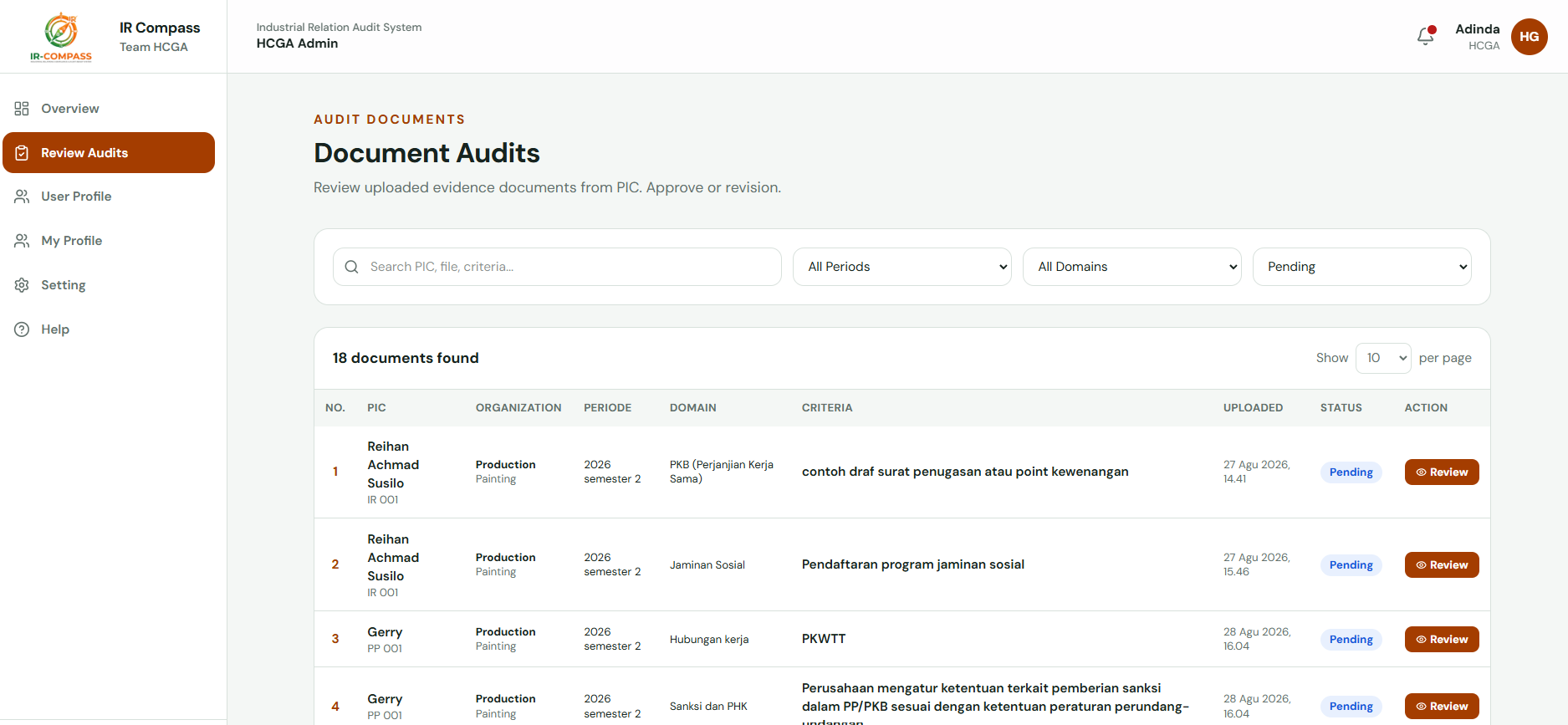Click the PERIODE column header
Screen dimensions: 1568x725
pyautogui.click(x=607, y=408)
